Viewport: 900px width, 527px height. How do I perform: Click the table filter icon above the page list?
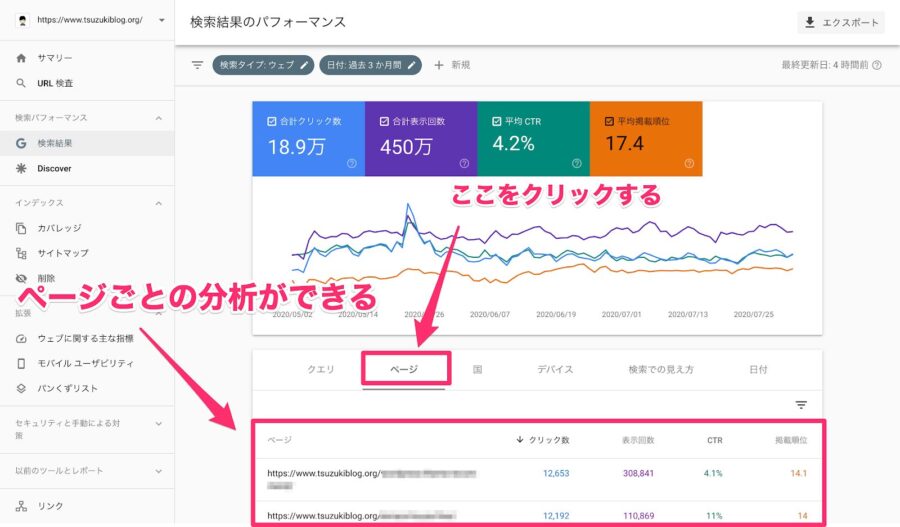[801, 405]
